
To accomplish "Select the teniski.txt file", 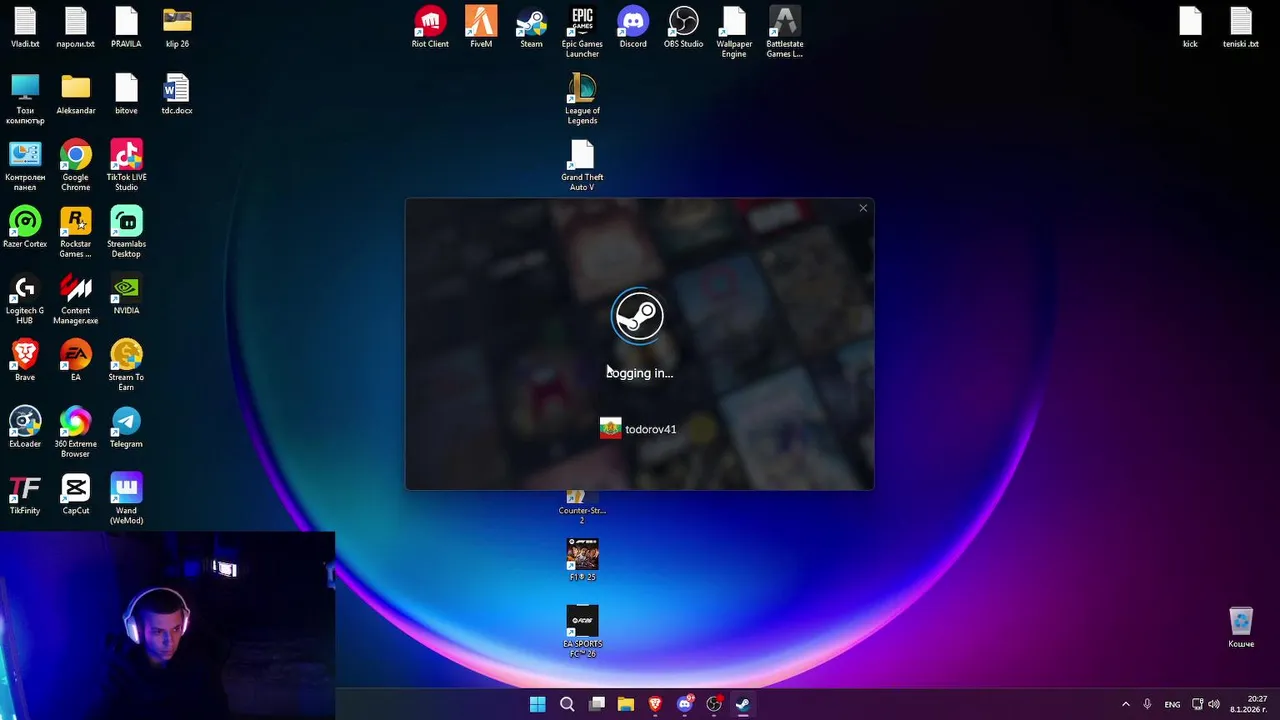I will [x=1241, y=27].
